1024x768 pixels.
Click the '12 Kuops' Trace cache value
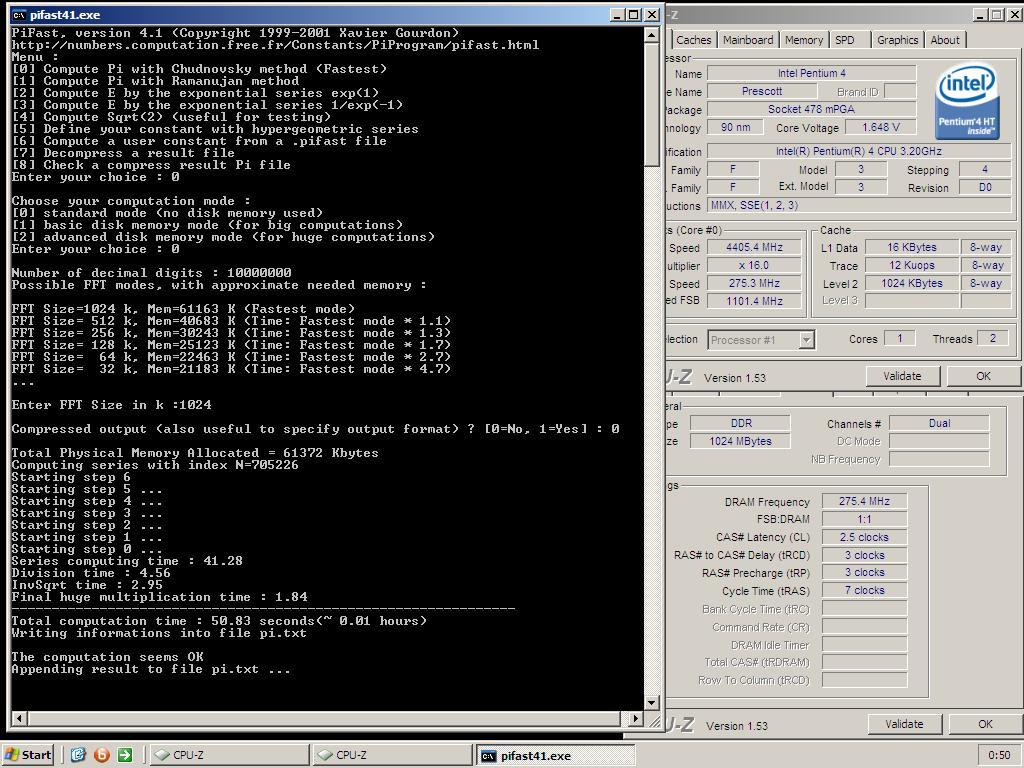[x=912, y=265]
